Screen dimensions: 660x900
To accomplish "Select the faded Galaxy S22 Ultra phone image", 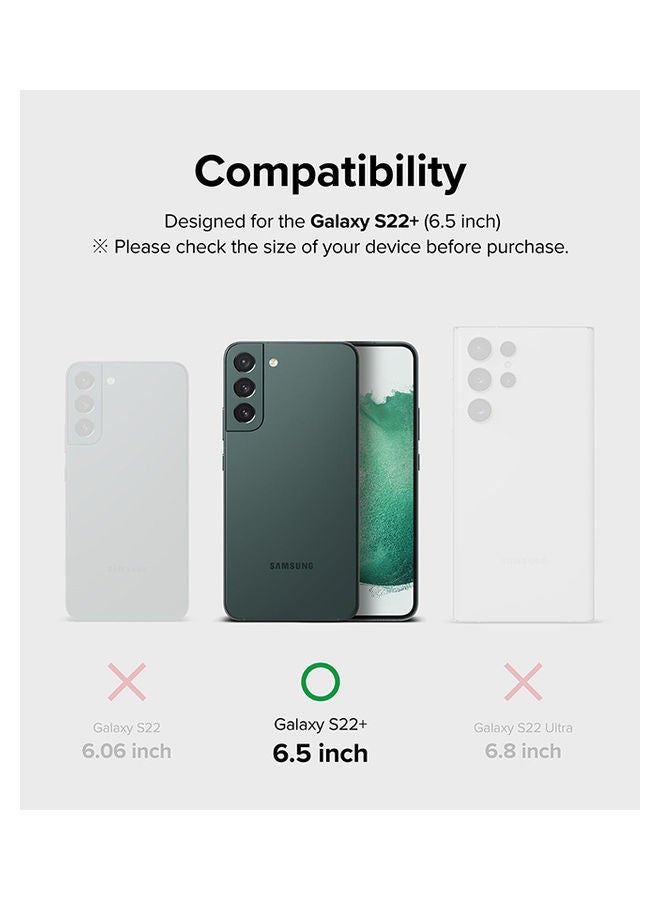I will coord(523,475).
